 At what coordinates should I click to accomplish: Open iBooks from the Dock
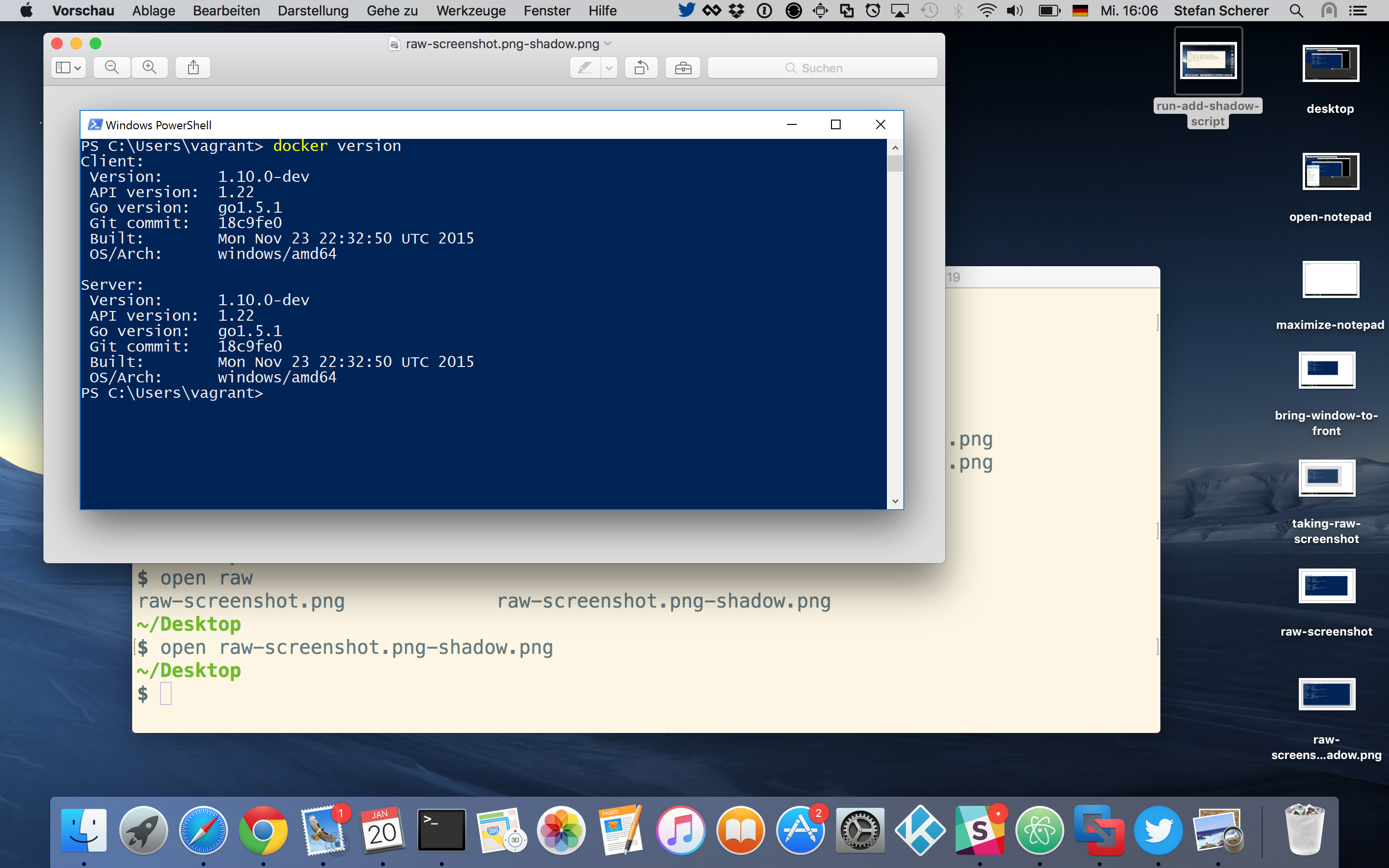740,830
